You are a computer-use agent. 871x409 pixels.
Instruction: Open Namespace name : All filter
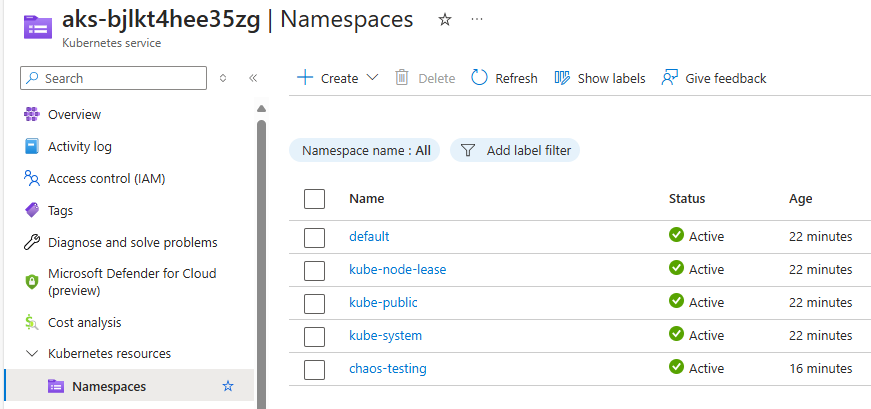pos(364,151)
